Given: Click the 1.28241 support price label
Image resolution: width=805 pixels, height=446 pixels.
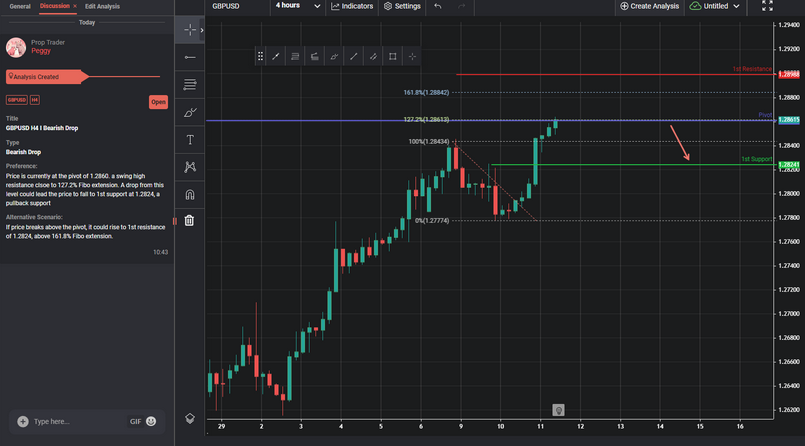Looking at the screenshot, I should pyautogui.click(x=789, y=165).
